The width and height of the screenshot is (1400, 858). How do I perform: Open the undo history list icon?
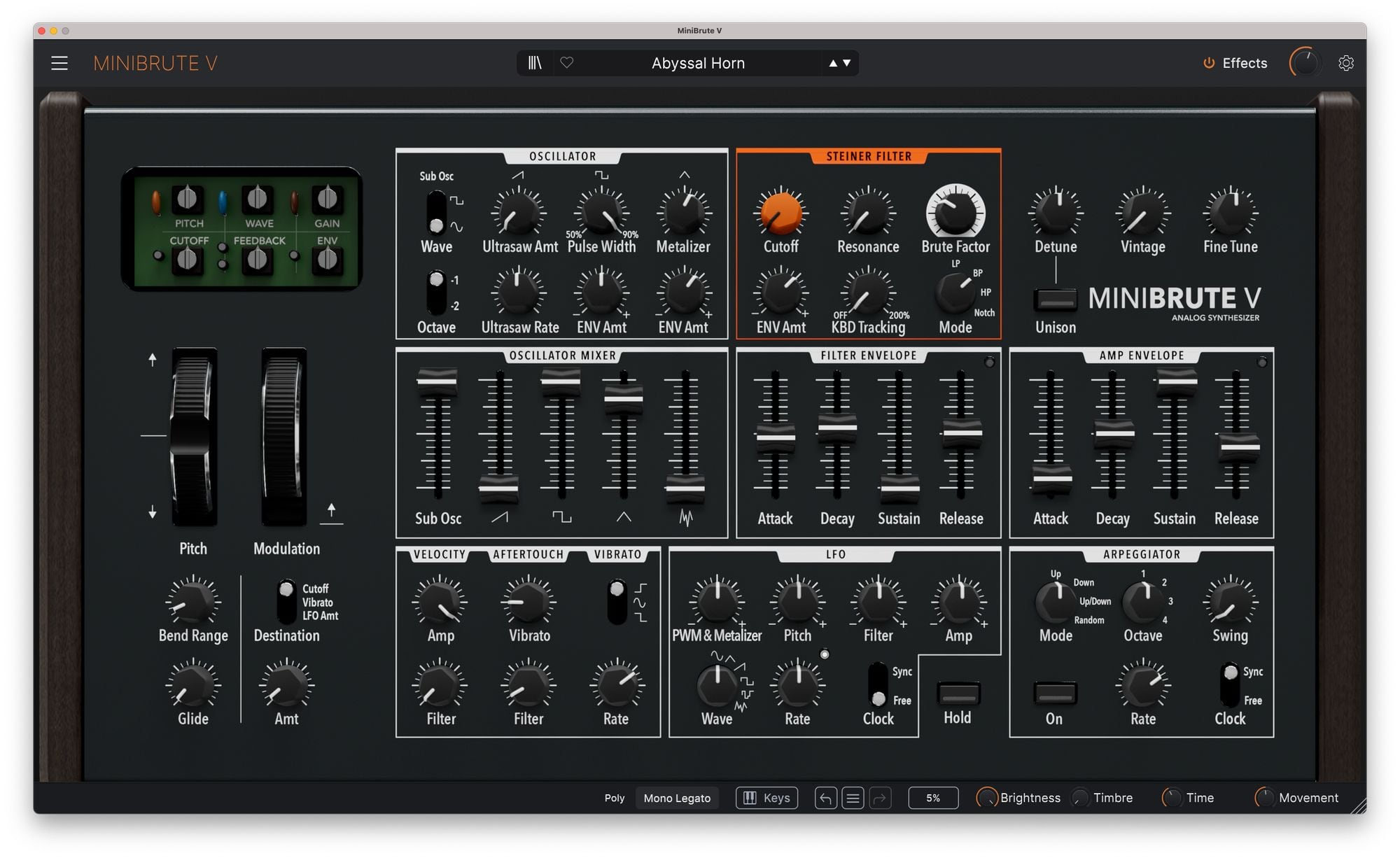pos(853,798)
